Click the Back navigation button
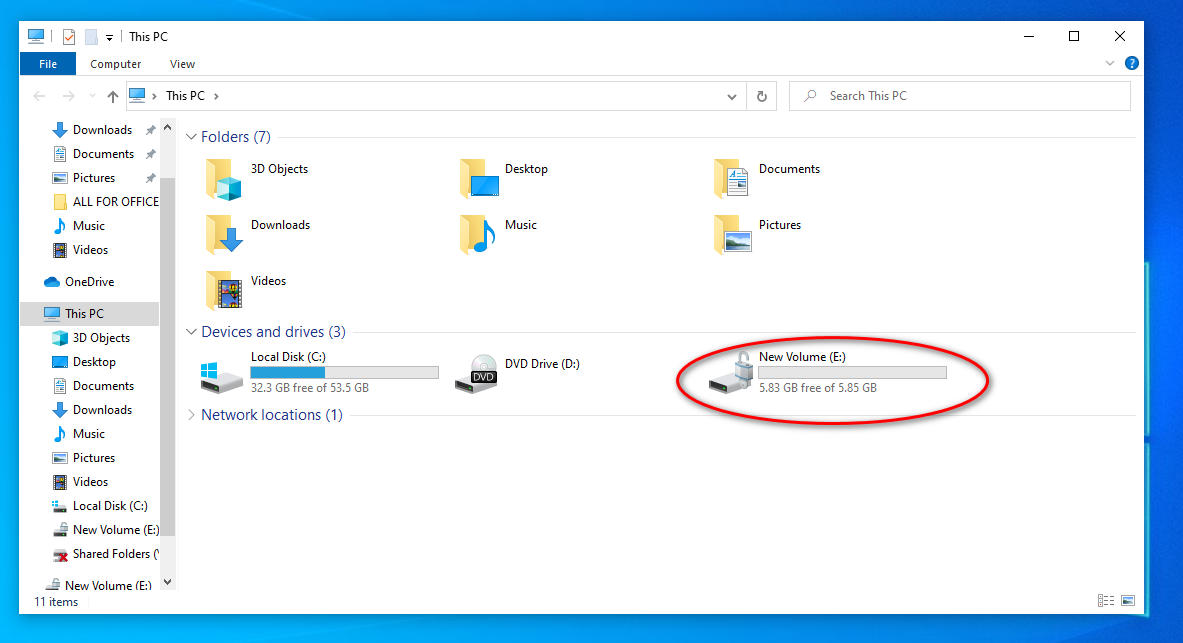The height and width of the screenshot is (643, 1183). click(40, 96)
